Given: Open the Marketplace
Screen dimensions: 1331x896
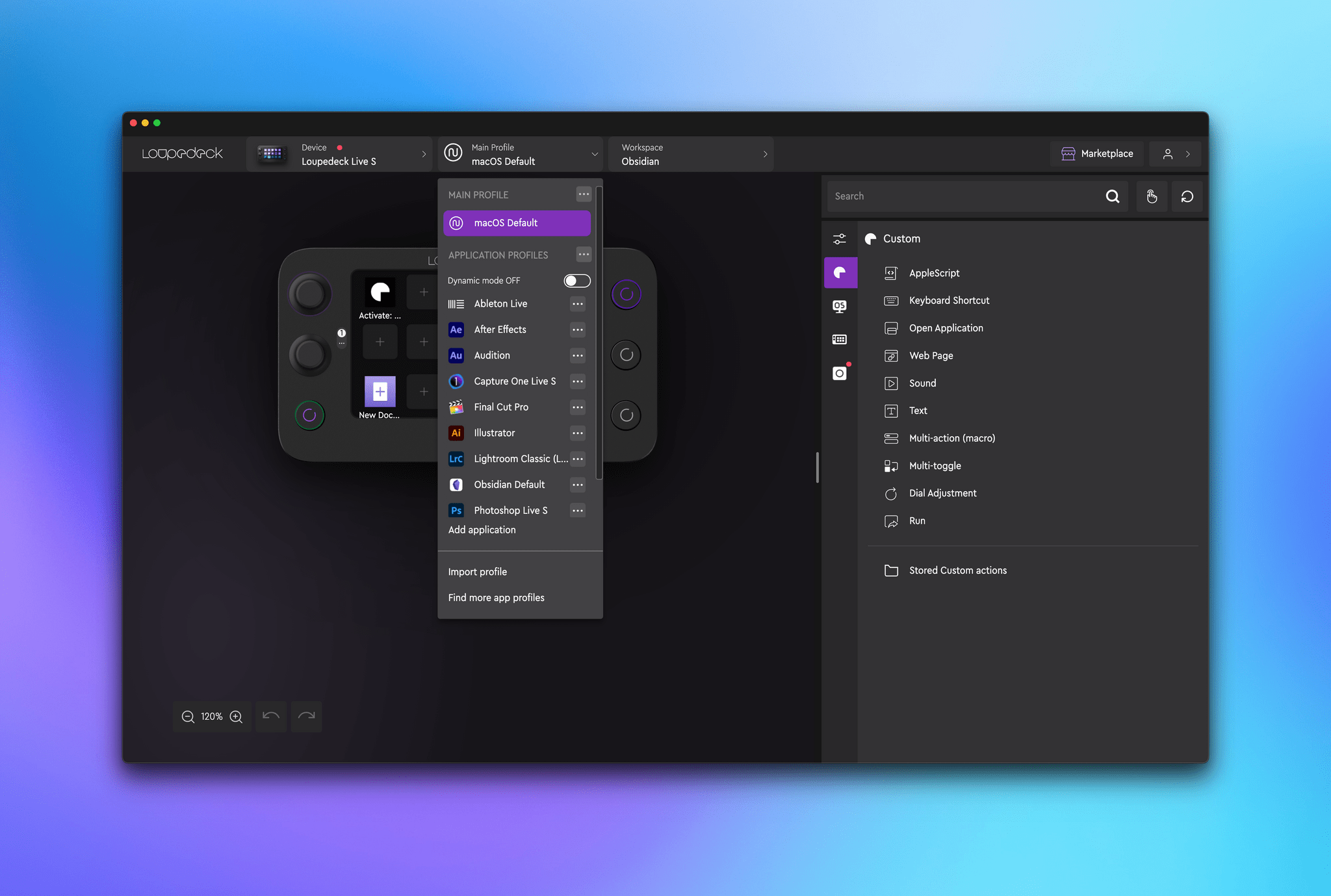Looking at the screenshot, I should pyautogui.click(x=1097, y=154).
